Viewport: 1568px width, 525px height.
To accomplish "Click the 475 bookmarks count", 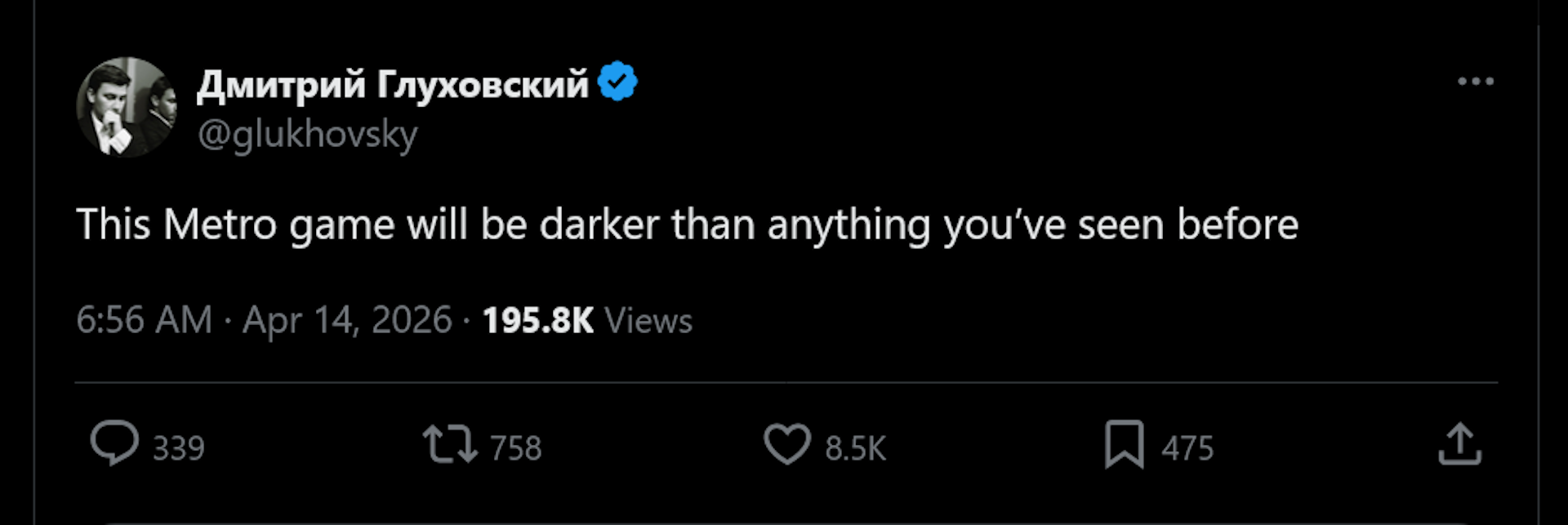I will [x=1187, y=448].
